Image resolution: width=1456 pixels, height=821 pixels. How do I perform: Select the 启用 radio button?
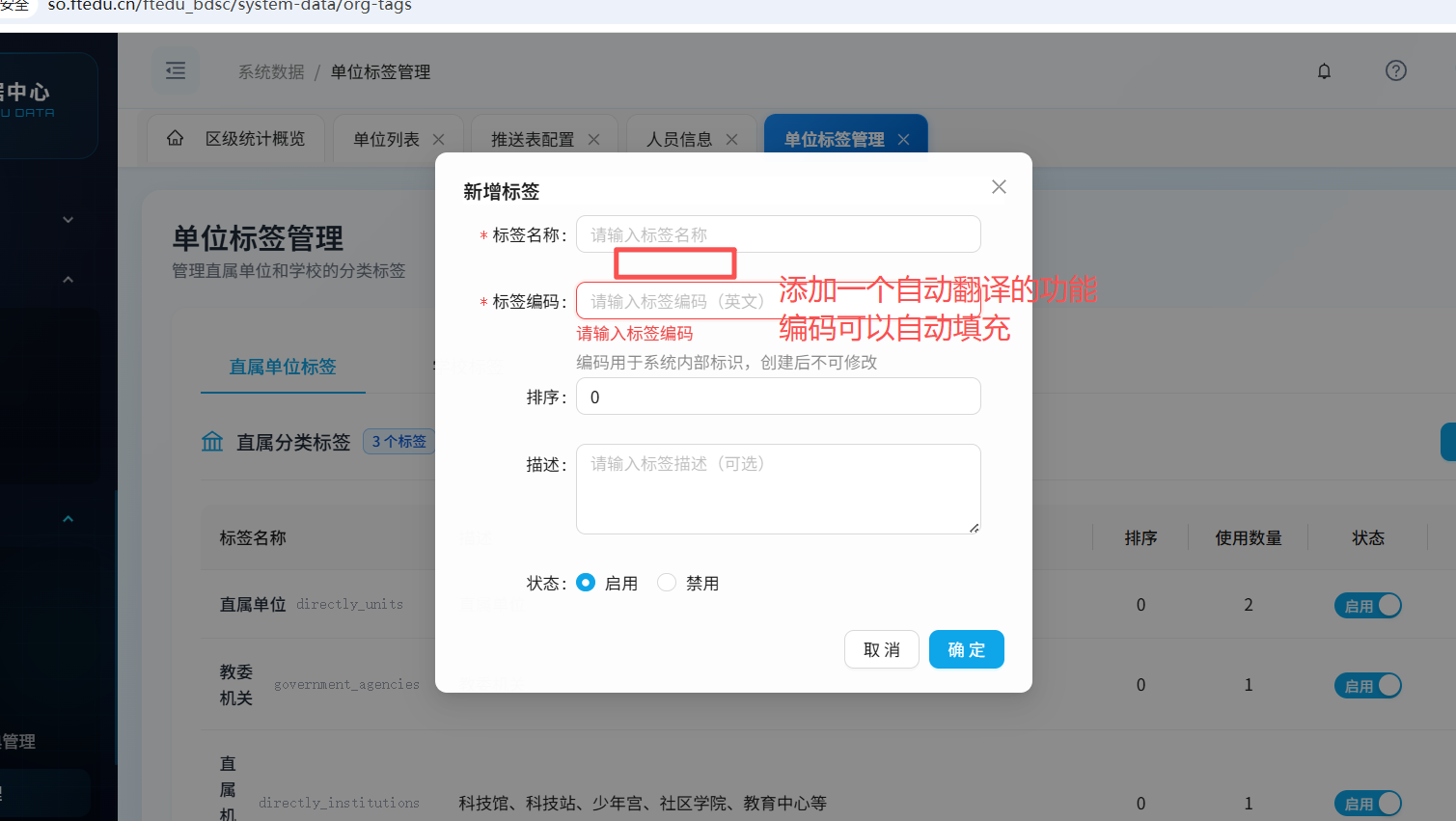tap(586, 583)
